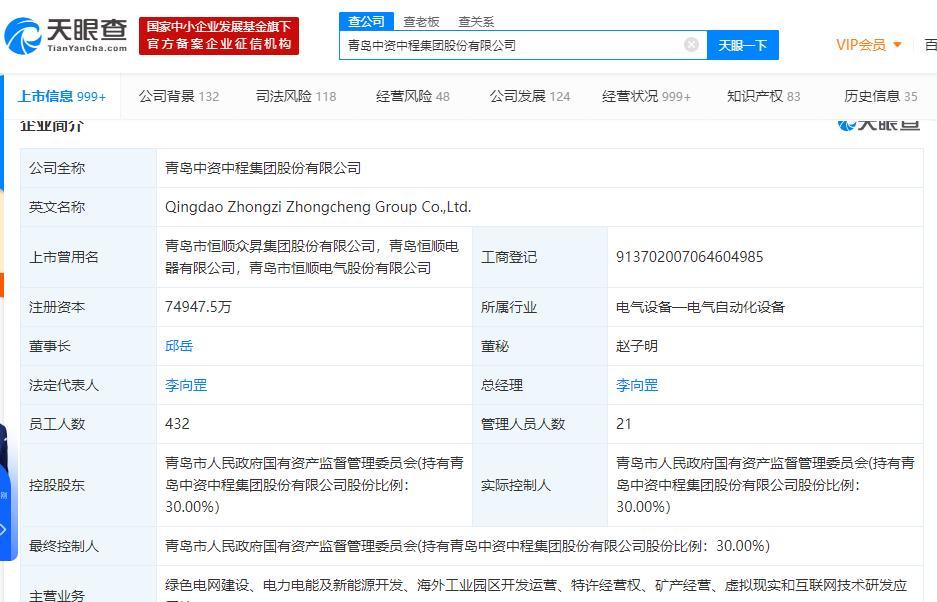Click the 天眼一下 search button
This screenshot has height=602, width=937.
(742, 45)
